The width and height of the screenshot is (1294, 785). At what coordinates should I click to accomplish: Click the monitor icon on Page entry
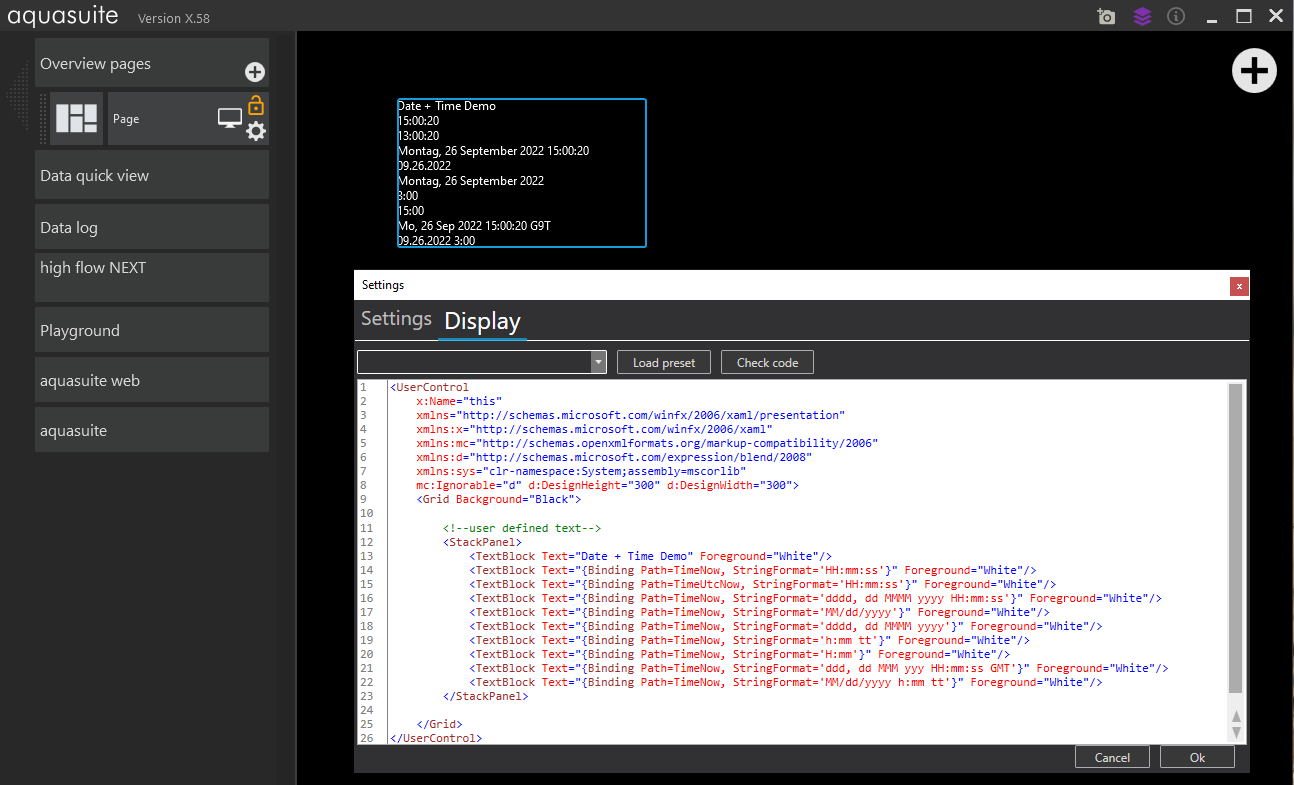(230, 119)
